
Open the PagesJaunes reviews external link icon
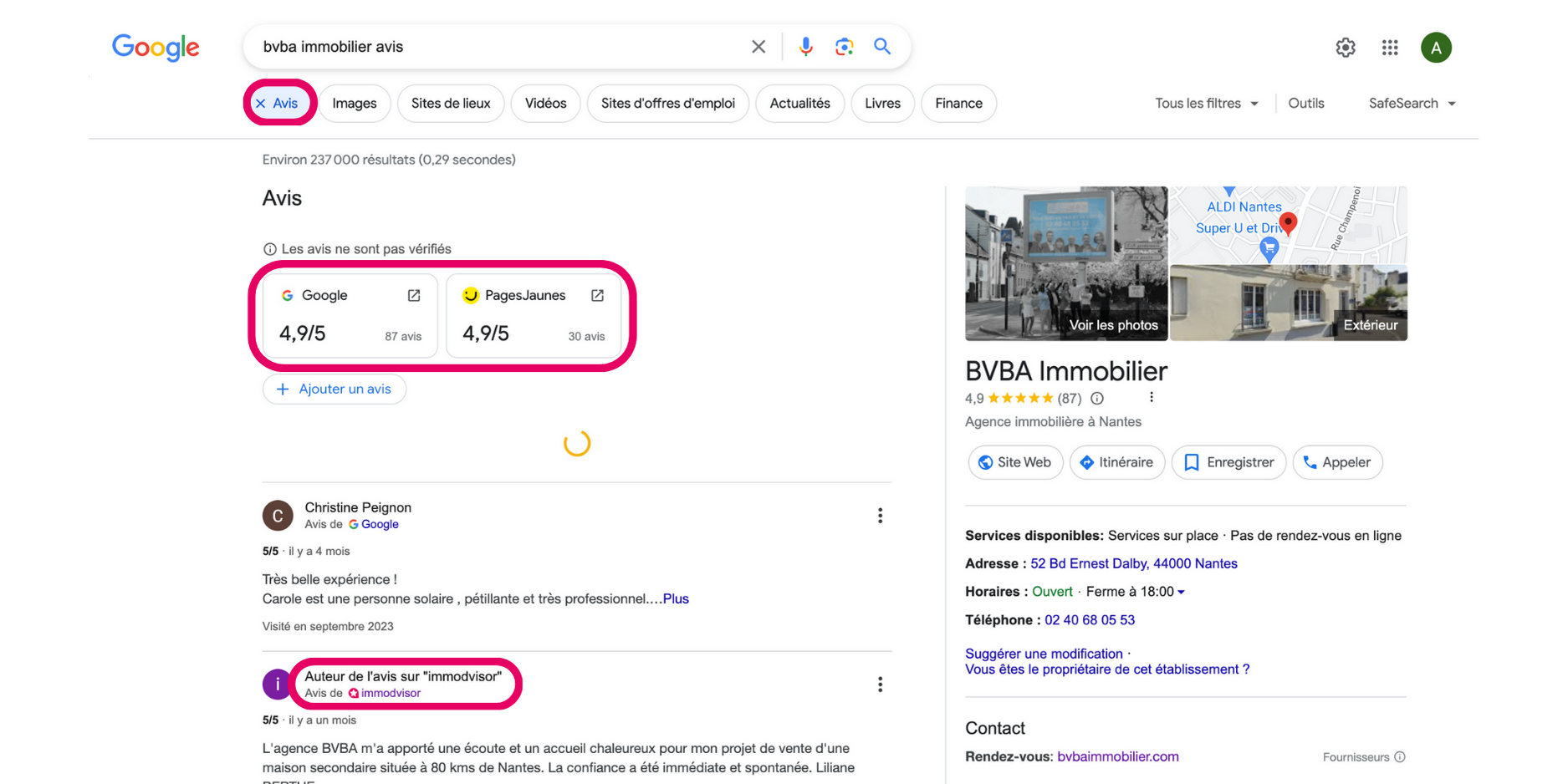(597, 296)
